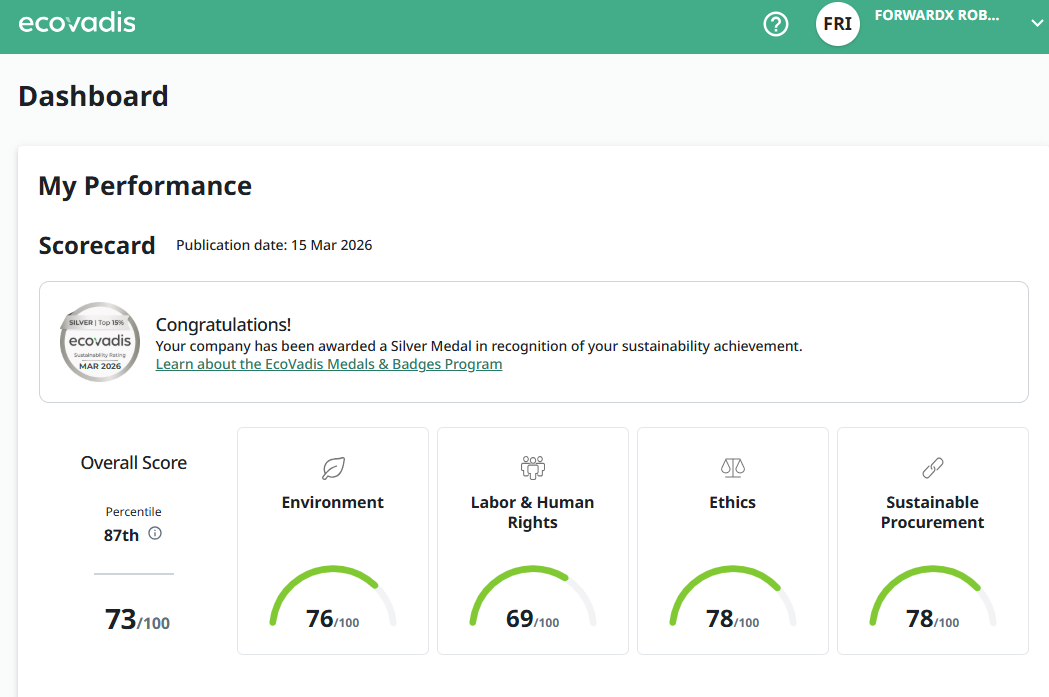Click the Scorecard heading

[97, 246]
